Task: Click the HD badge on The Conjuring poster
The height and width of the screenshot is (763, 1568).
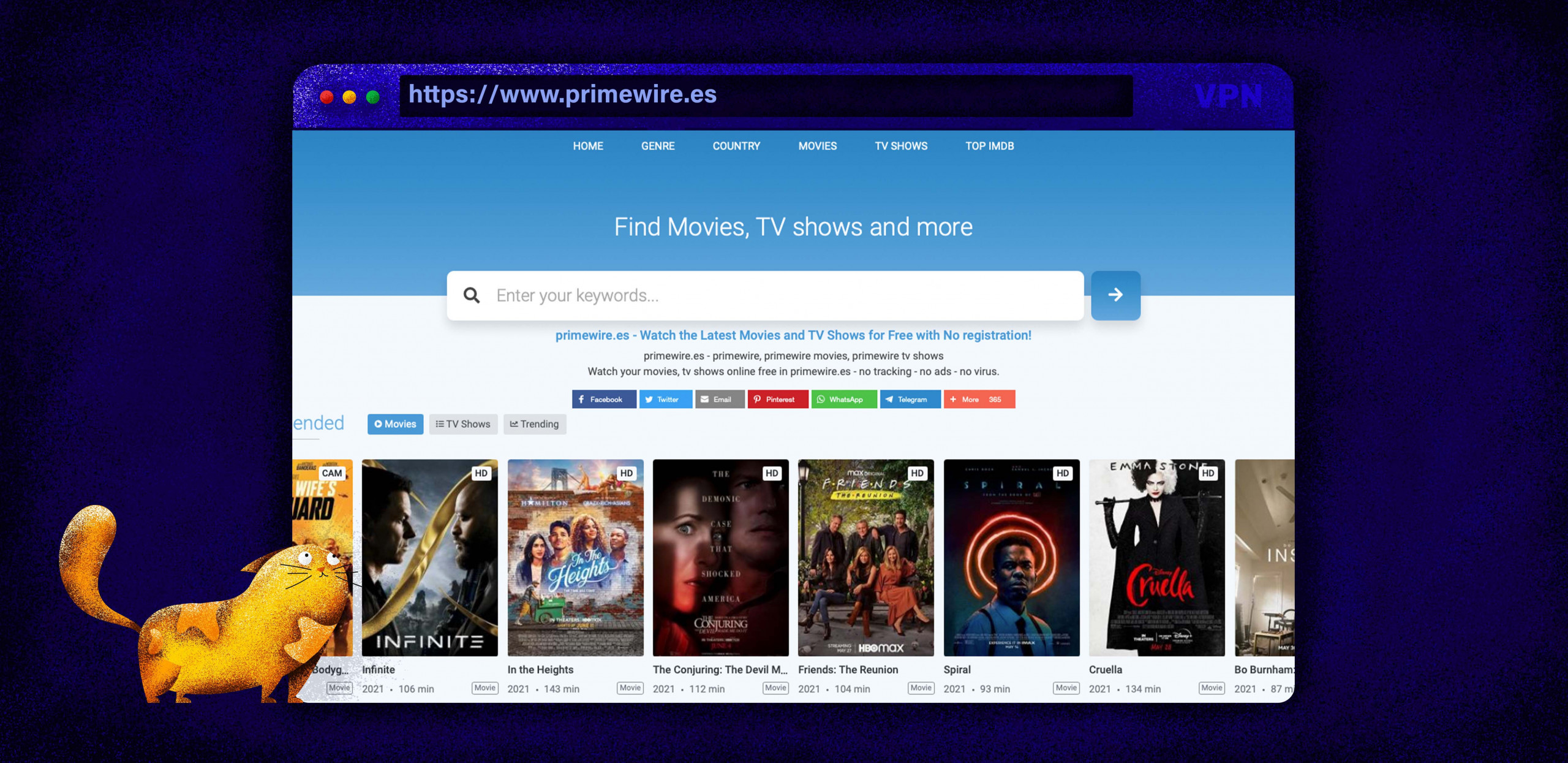Action: [x=772, y=473]
